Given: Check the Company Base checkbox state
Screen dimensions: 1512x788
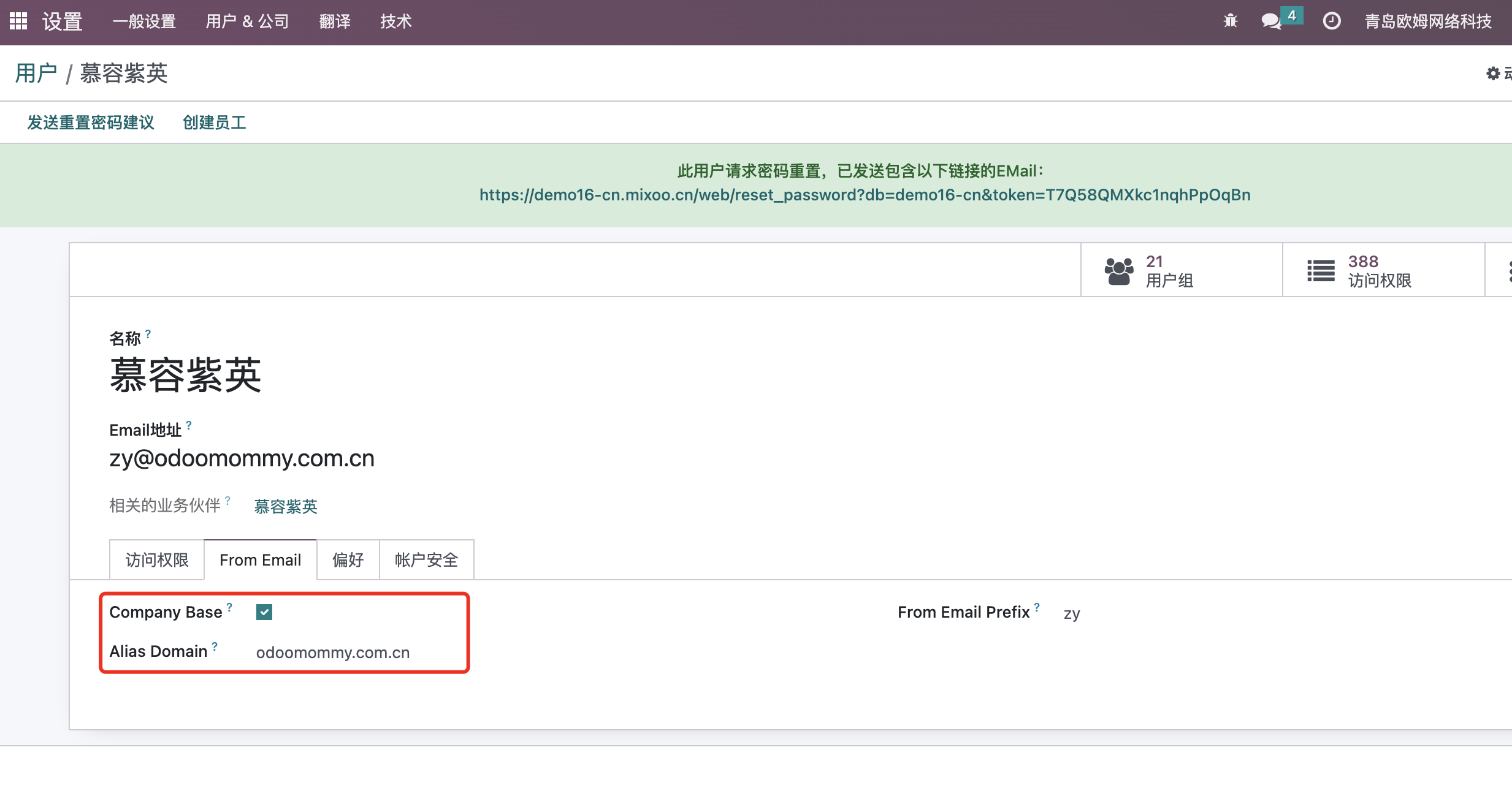Looking at the screenshot, I should [264, 611].
